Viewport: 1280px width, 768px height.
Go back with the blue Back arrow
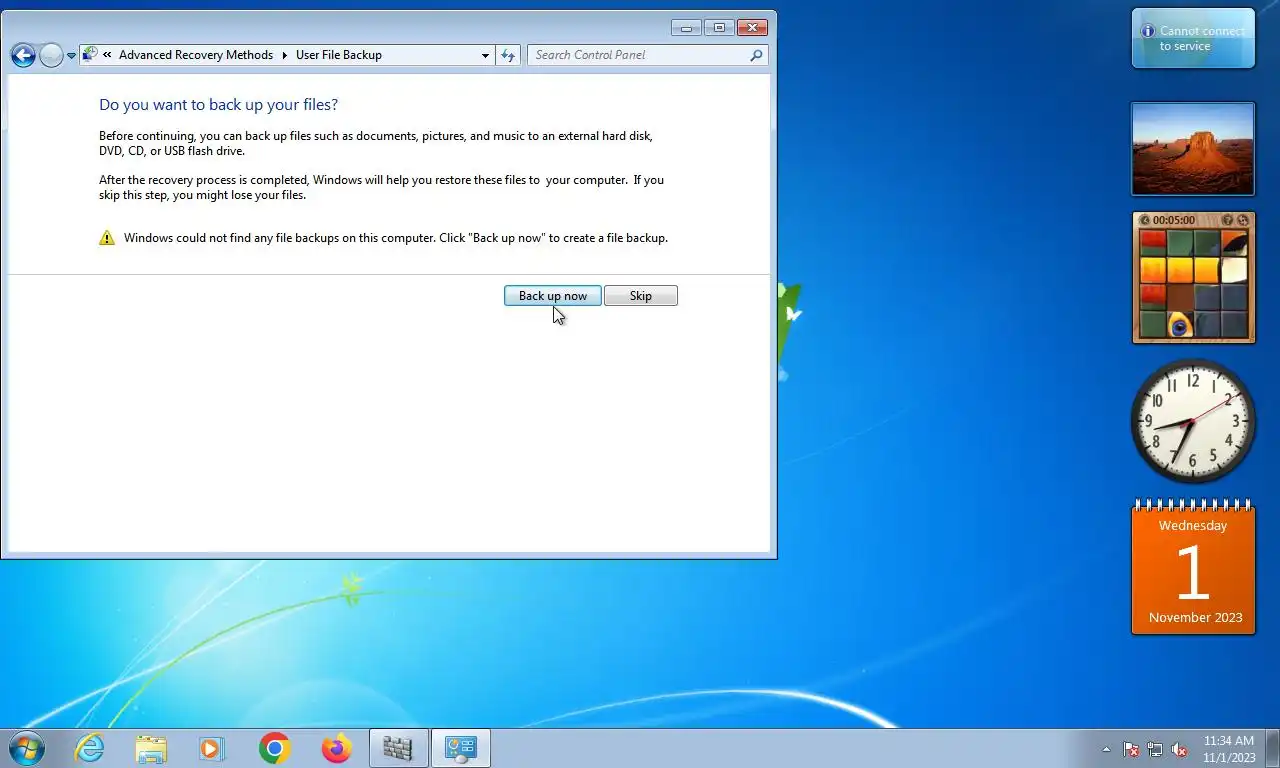coord(23,55)
